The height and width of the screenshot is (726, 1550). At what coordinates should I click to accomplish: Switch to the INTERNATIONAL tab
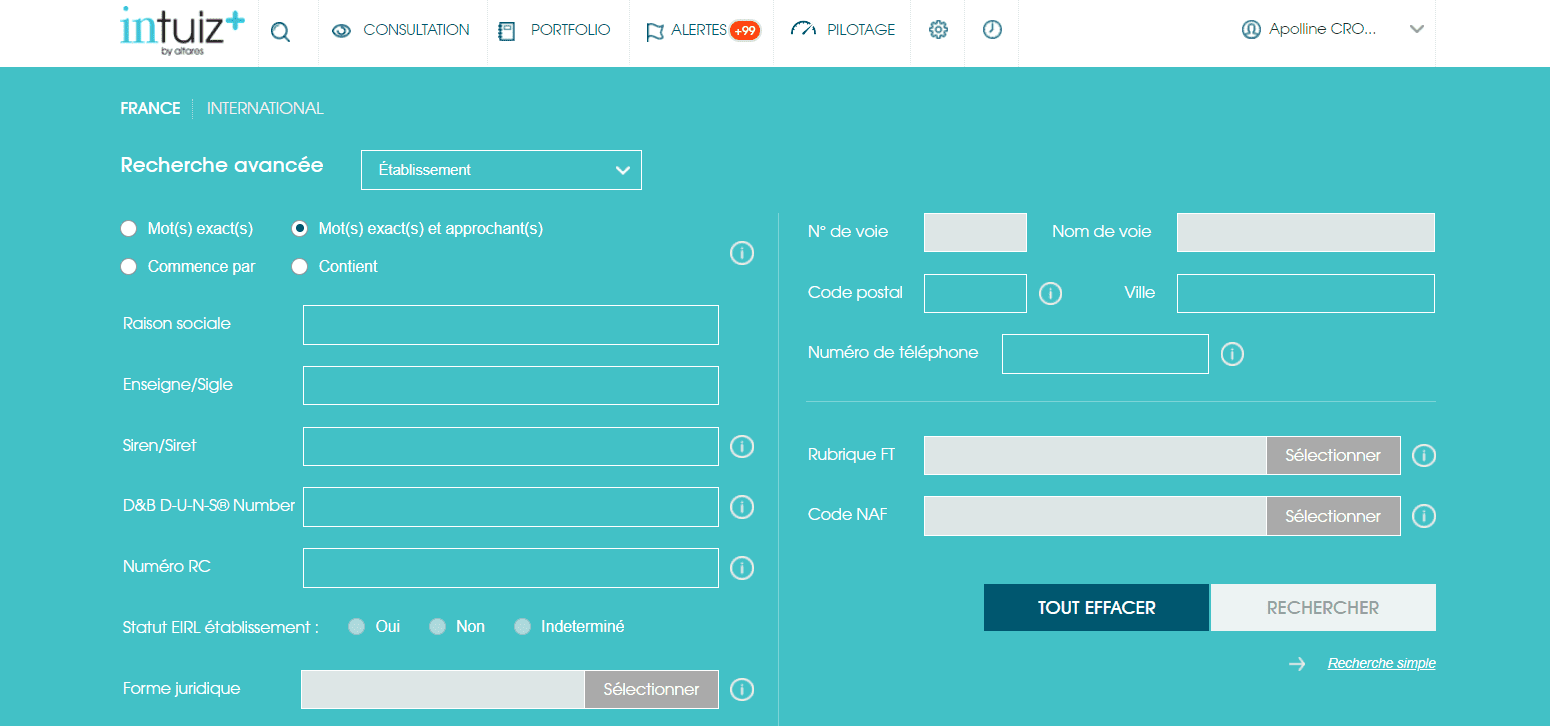[265, 108]
